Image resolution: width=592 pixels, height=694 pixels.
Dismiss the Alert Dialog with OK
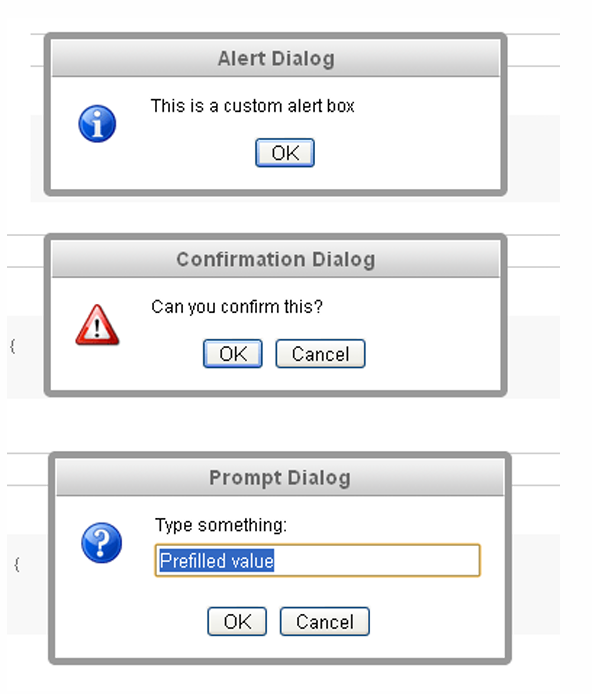pos(285,153)
